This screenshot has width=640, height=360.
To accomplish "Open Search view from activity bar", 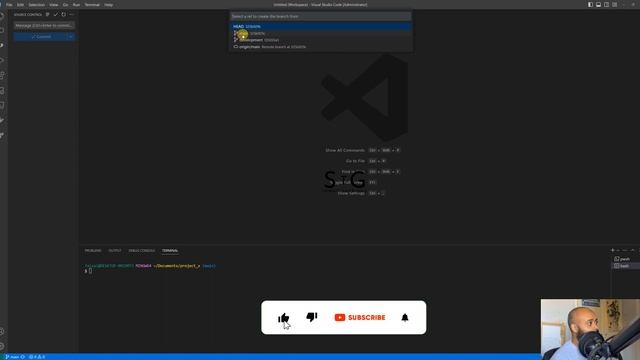I will coord(2,31).
